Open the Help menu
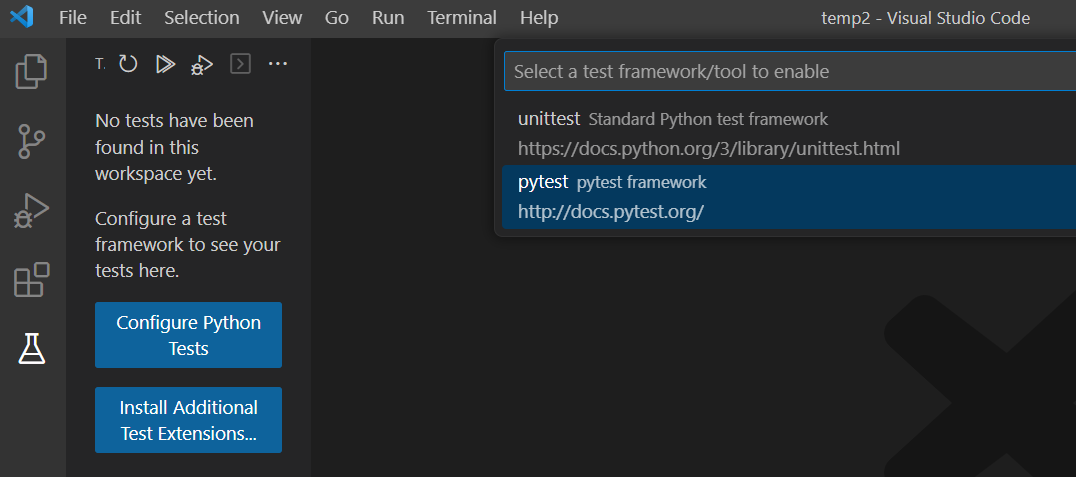 point(539,18)
